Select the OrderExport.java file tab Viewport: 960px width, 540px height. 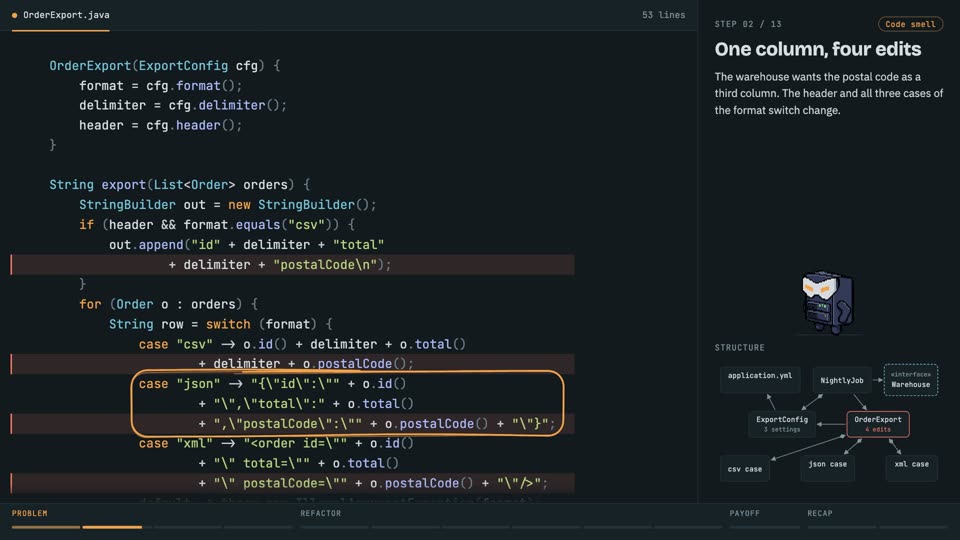click(61, 15)
